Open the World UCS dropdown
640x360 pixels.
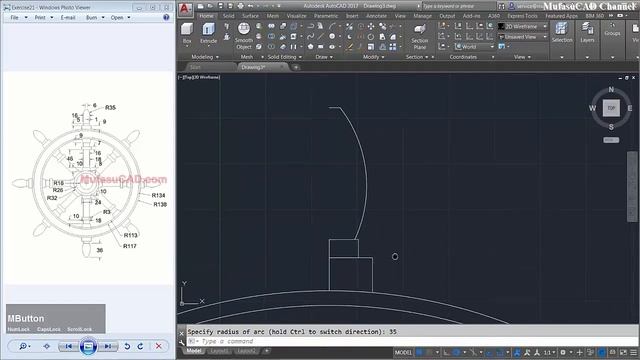(x=474, y=47)
